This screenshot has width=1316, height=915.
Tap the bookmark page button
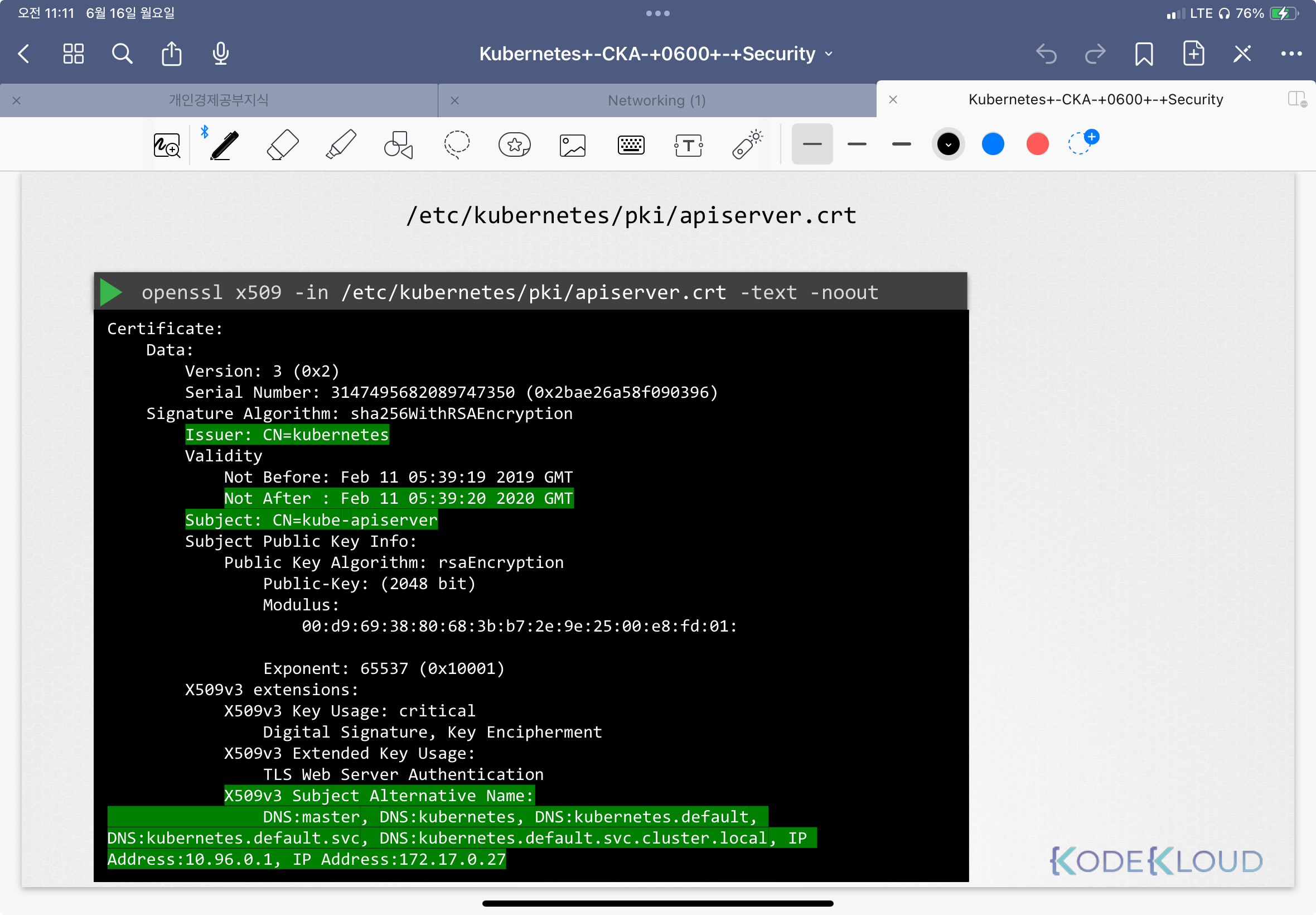(x=1144, y=54)
